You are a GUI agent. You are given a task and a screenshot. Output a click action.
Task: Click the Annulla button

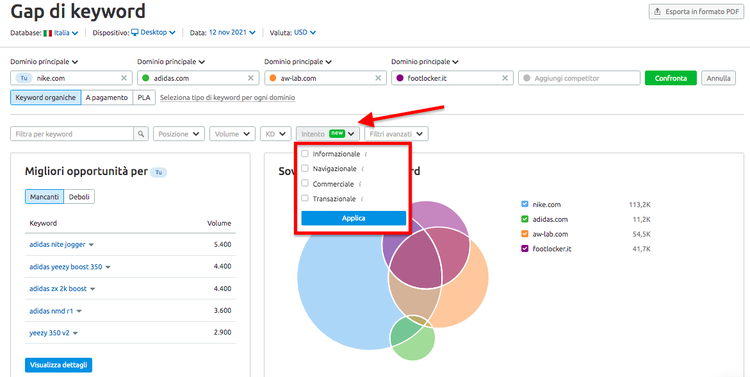click(718, 78)
